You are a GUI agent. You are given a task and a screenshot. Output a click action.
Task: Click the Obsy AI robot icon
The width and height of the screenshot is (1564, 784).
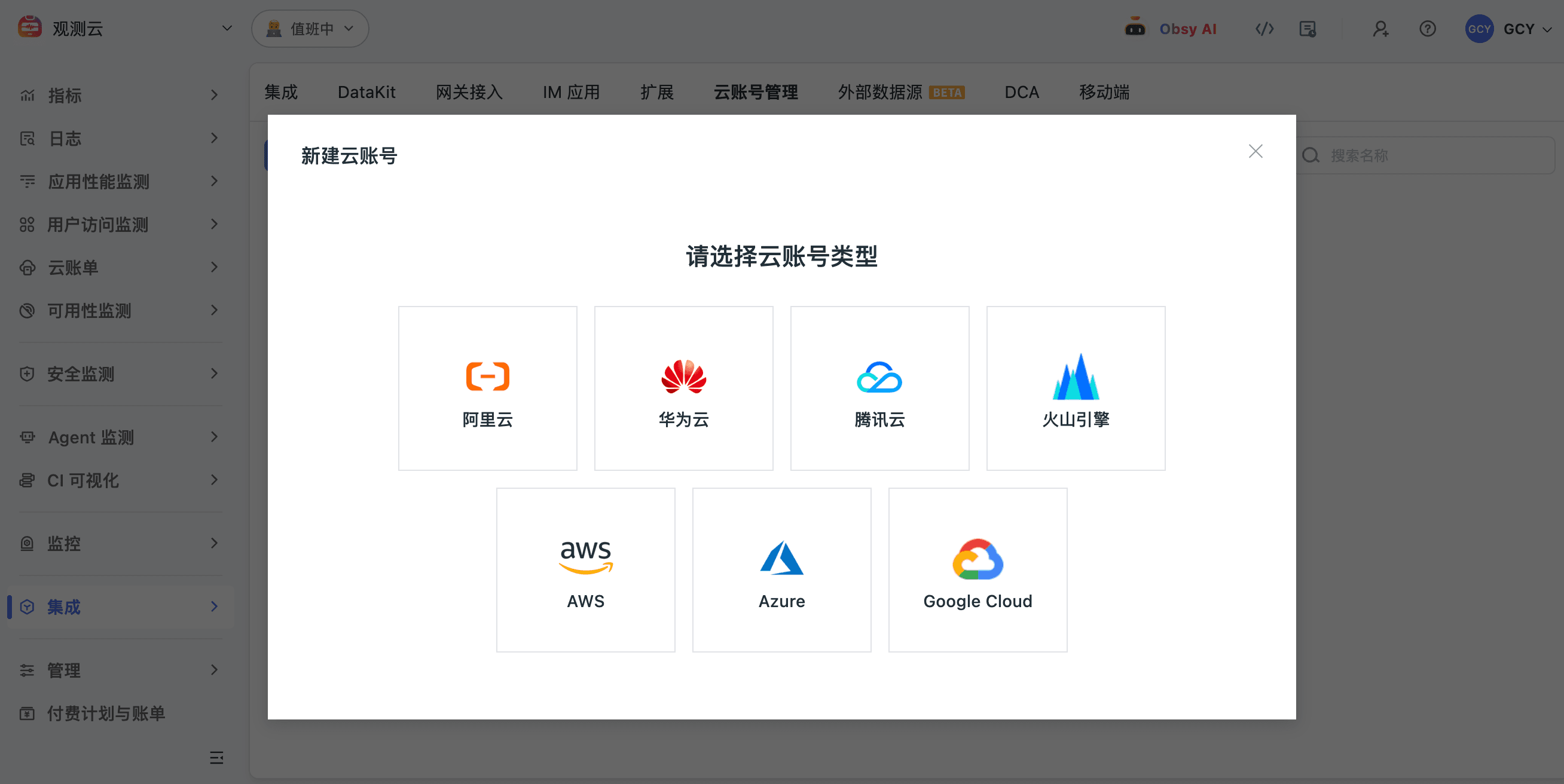[1135, 28]
